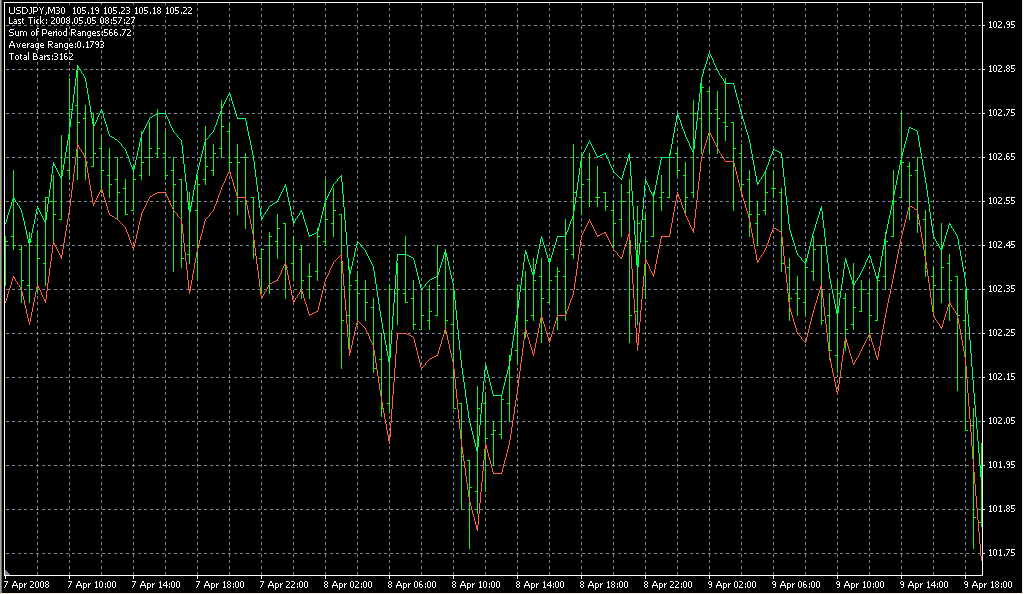Image resolution: width=1024 pixels, height=594 pixels.
Task: Select the 102.55 price scale value
Action: coord(1001,201)
